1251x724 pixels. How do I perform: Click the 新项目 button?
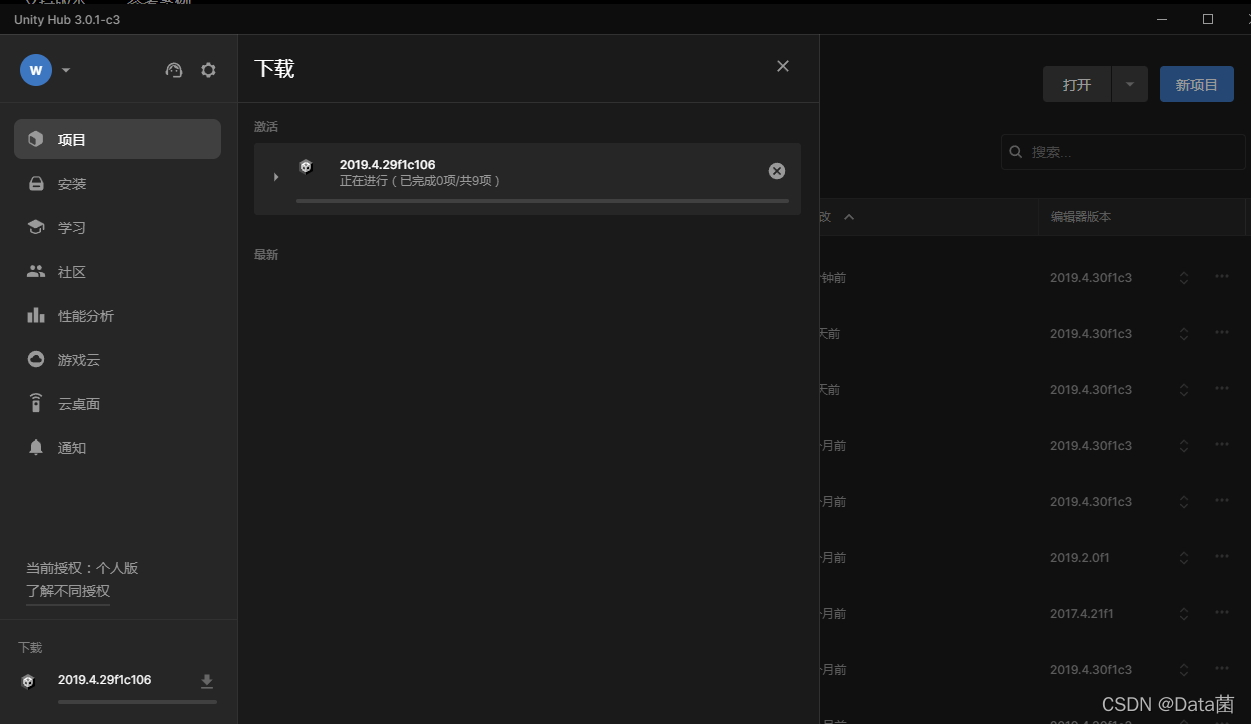tap(1197, 85)
